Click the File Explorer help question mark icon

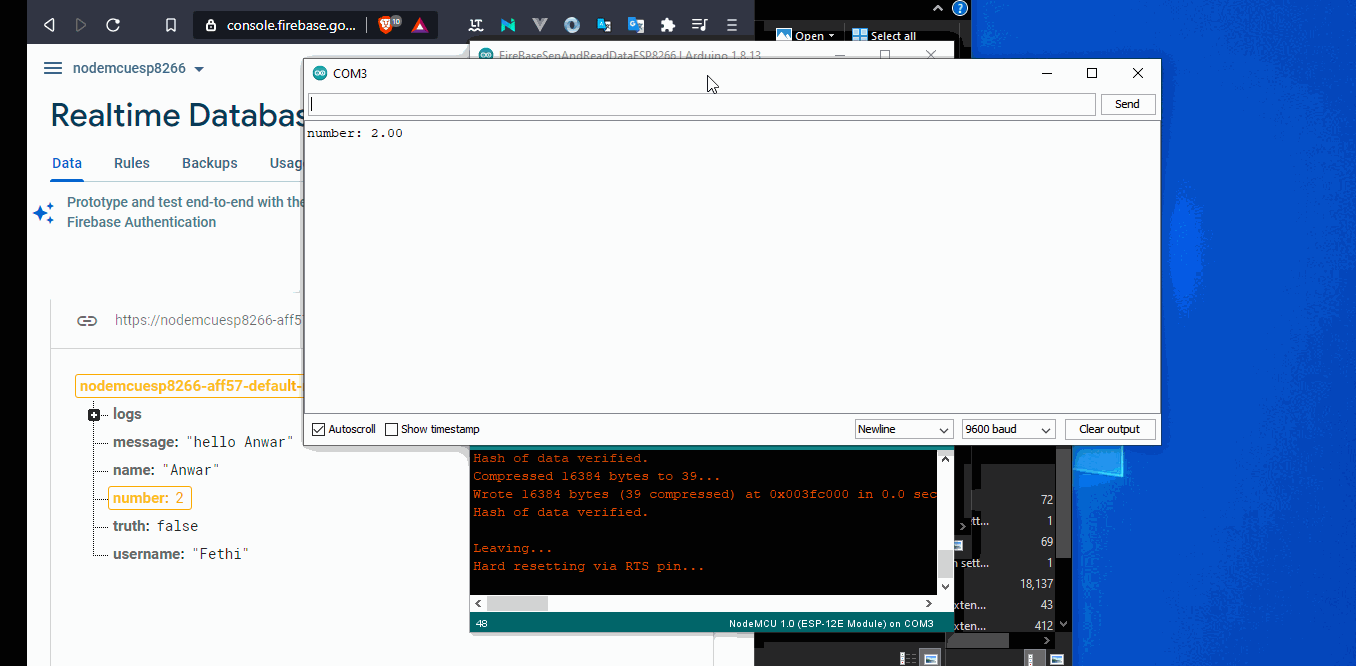point(960,8)
